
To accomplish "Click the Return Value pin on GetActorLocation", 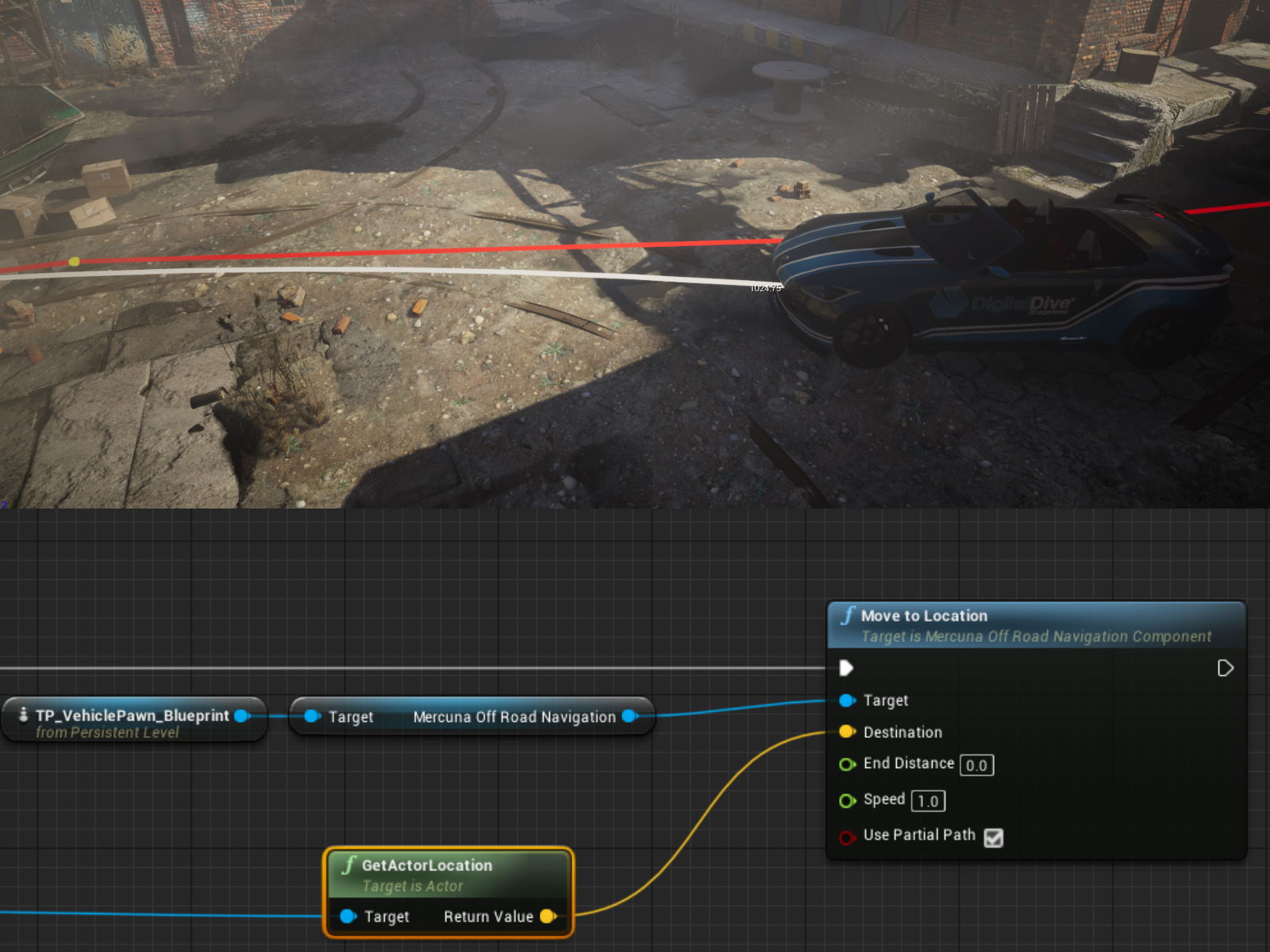I will click(548, 916).
